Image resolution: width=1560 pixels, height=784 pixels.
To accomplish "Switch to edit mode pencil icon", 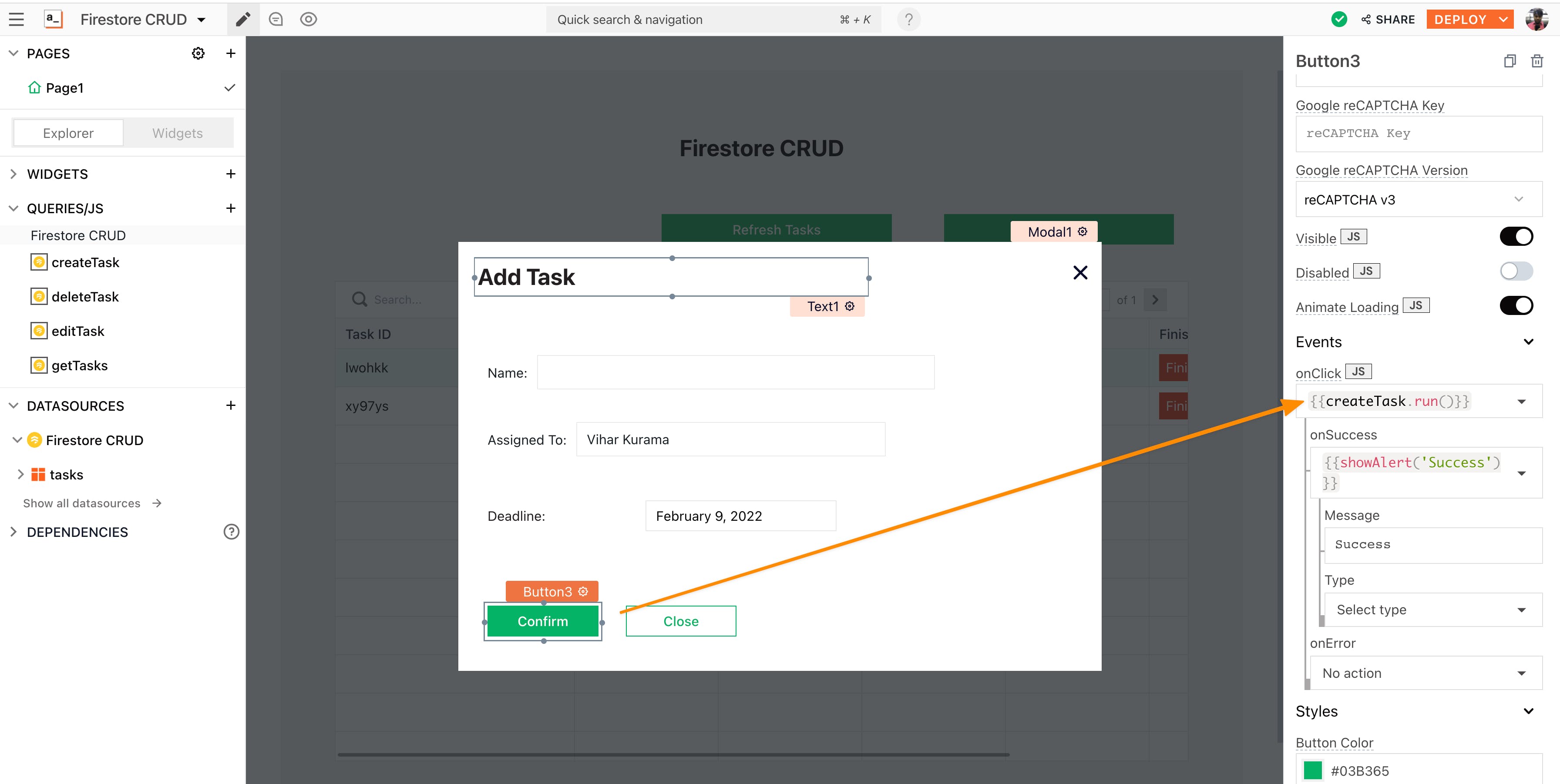I will click(x=243, y=20).
